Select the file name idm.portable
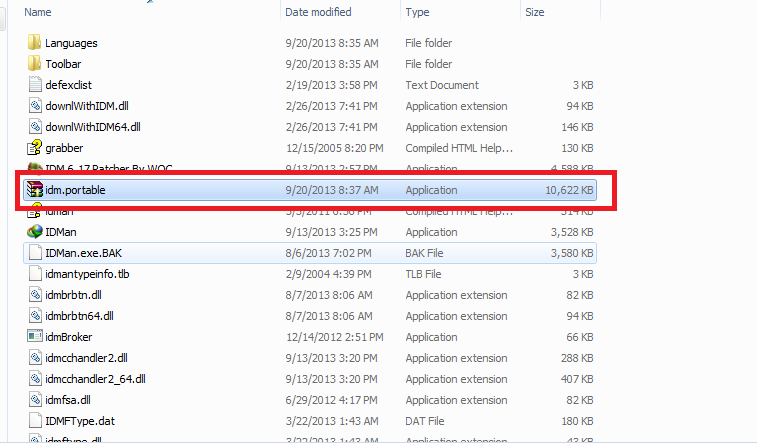 [x=75, y=190]
